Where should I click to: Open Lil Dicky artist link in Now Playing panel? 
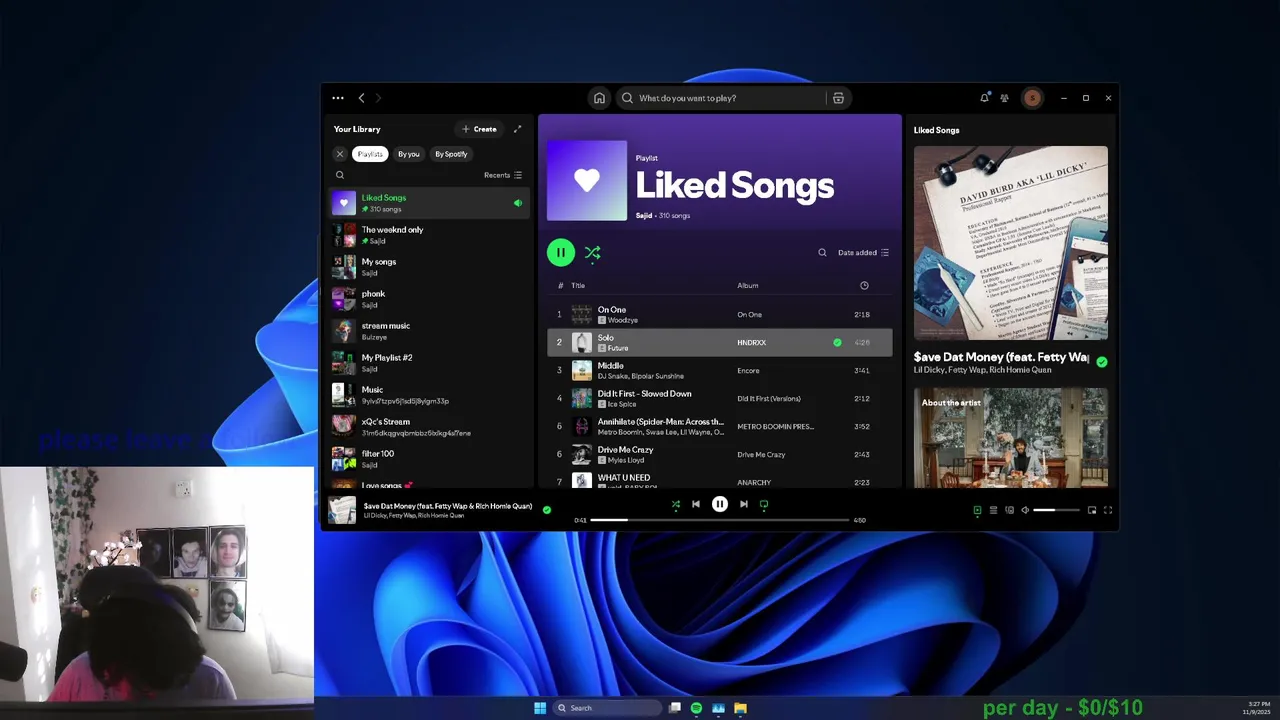pyautogui.click(x=931, y=370)
